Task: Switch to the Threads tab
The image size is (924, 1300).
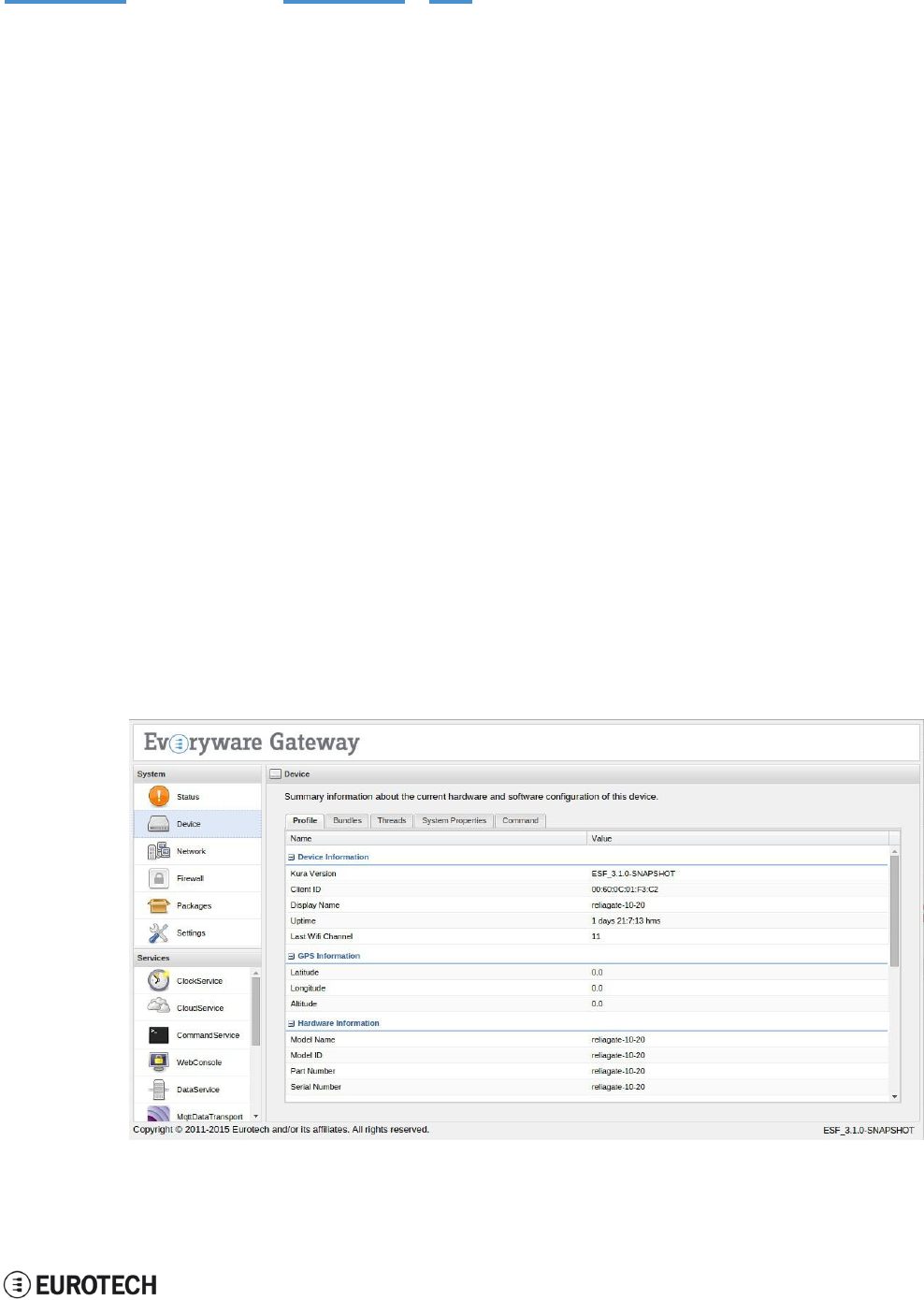Action: [392, 820]
